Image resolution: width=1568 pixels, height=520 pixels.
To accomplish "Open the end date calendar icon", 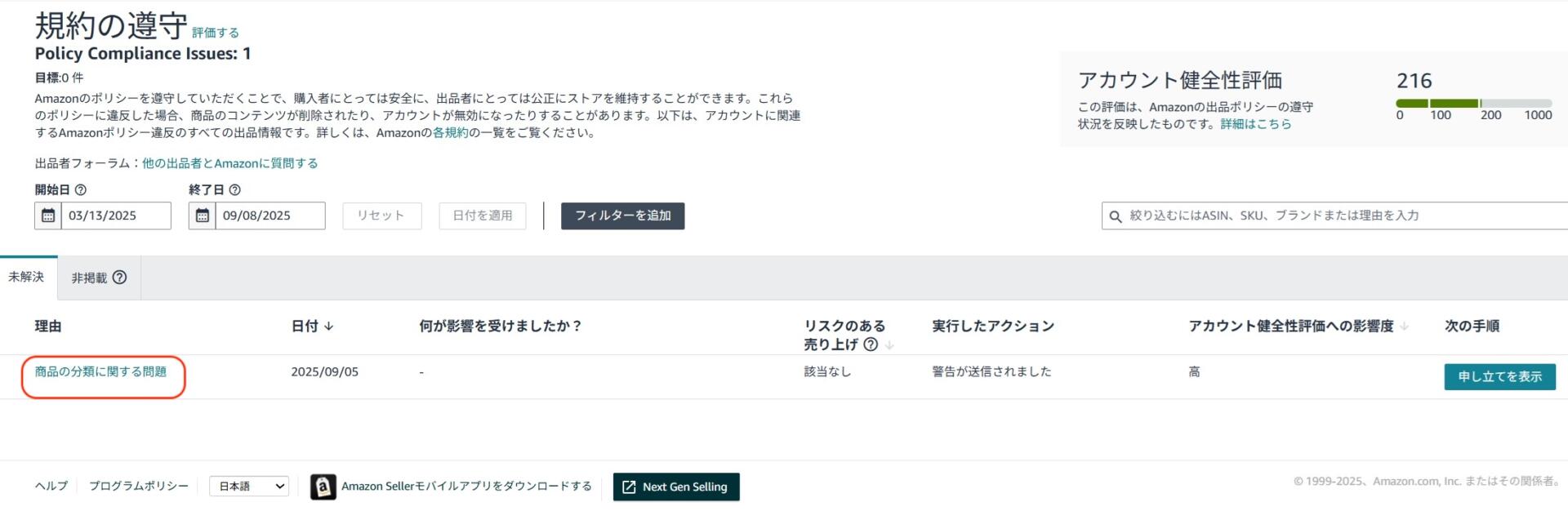I will click(x=202, y=216).
